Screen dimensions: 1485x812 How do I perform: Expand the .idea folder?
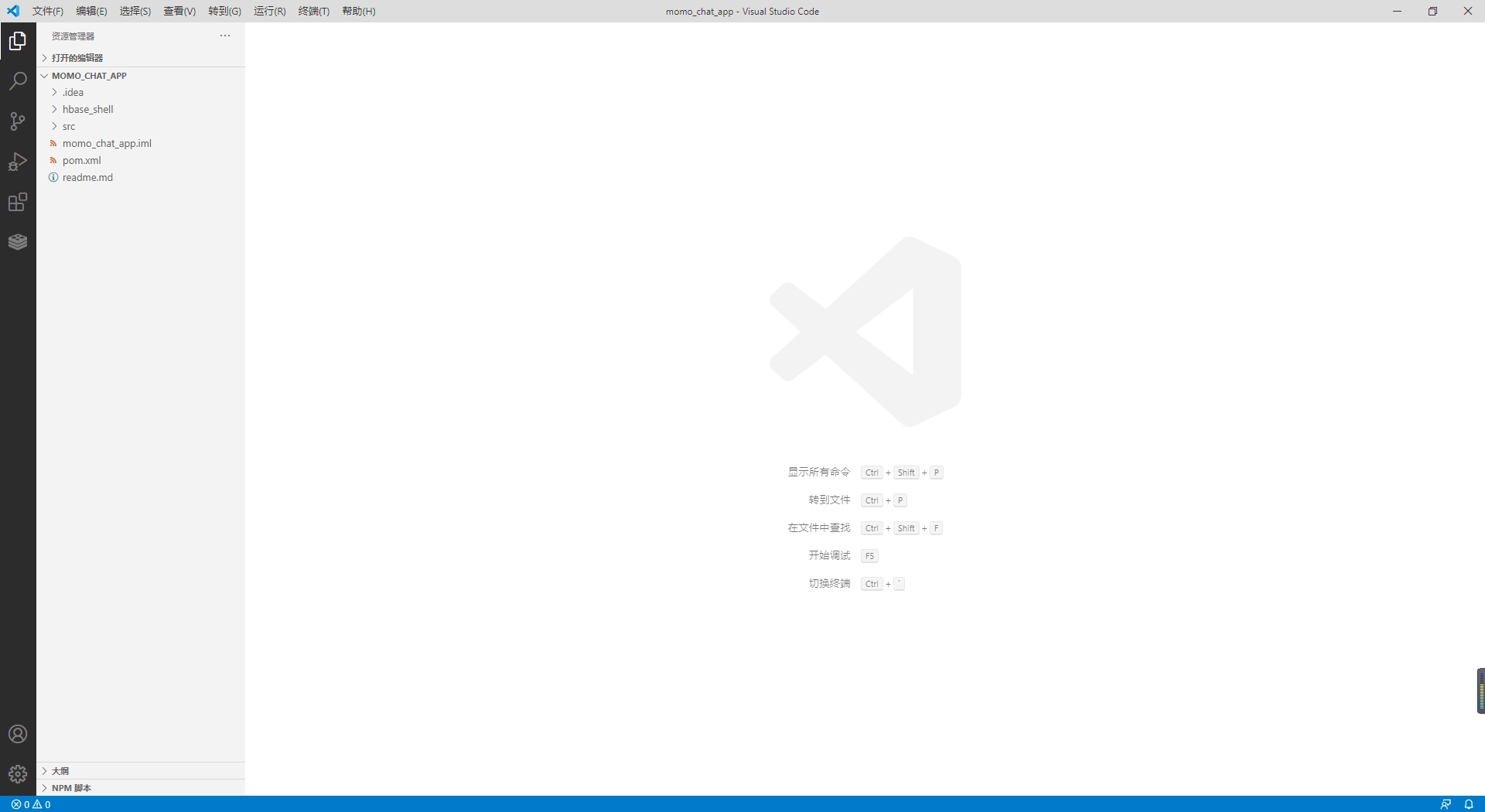[141, 93]
